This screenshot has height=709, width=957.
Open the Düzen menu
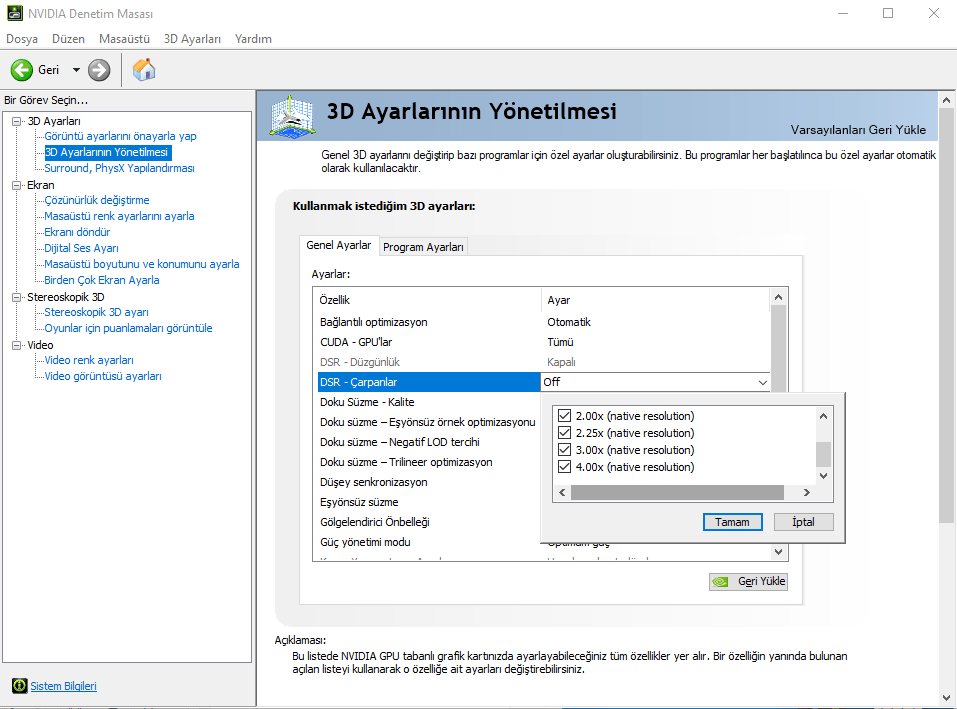tap(68, 39)
